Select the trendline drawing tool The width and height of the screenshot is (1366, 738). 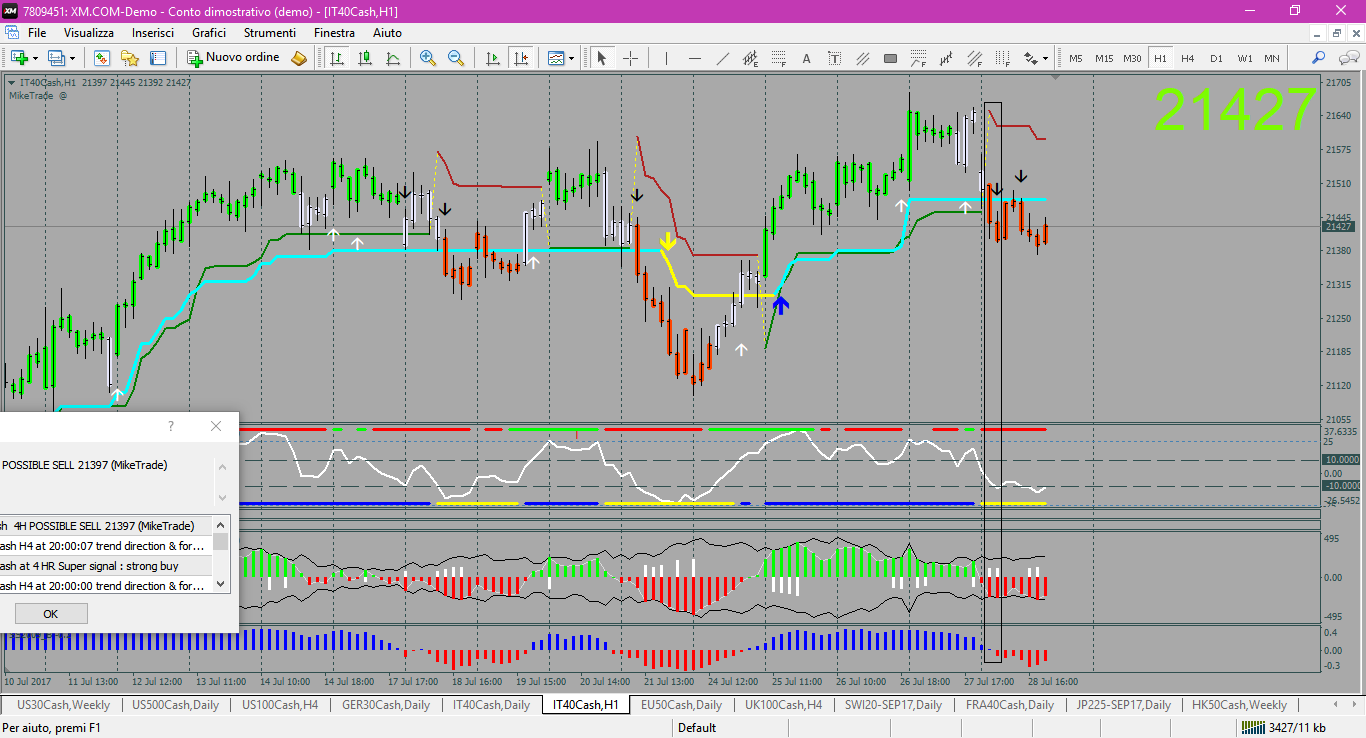pyautogui.click(x=722, y=58)
